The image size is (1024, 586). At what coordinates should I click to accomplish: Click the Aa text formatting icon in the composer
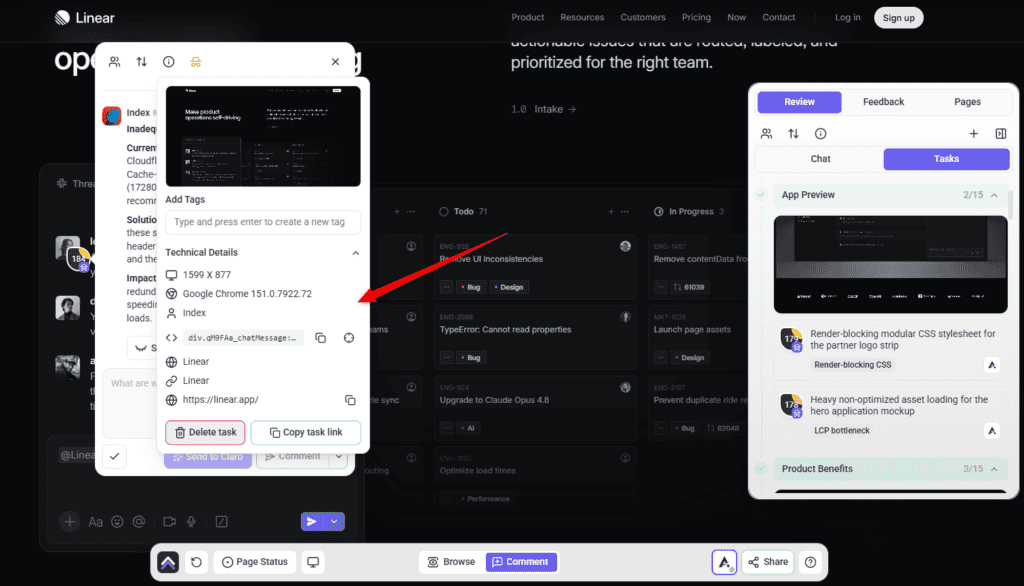click(95, 522)
